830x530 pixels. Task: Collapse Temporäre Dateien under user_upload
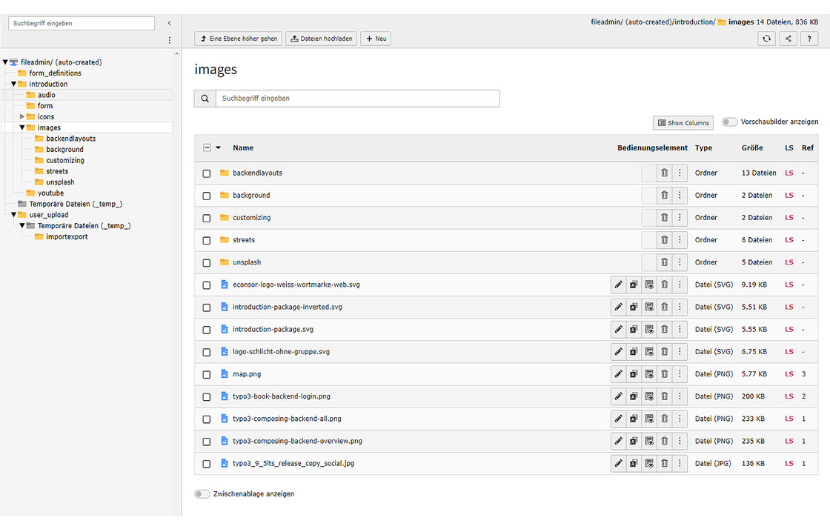22,226
